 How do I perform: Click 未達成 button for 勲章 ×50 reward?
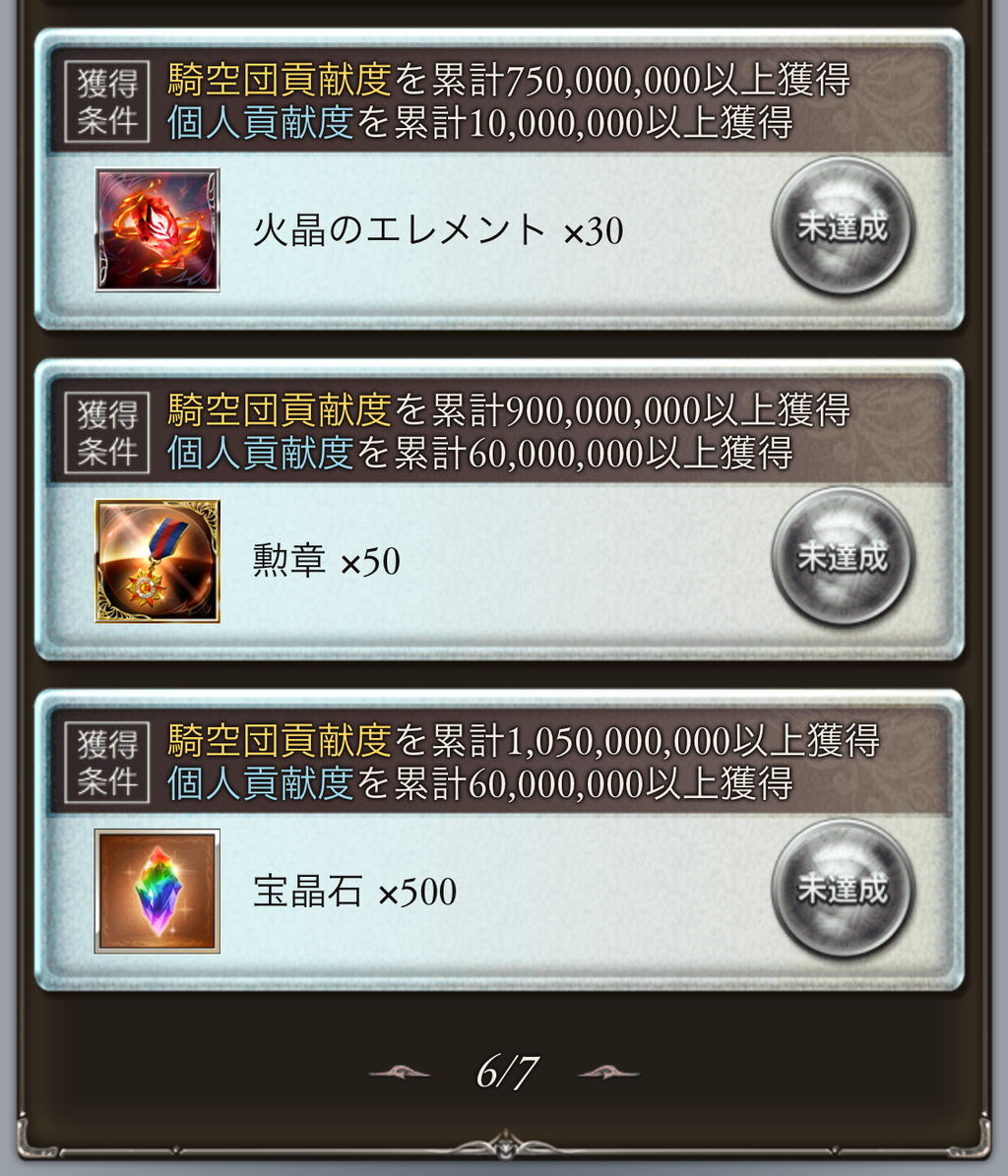tap(843, 556)
